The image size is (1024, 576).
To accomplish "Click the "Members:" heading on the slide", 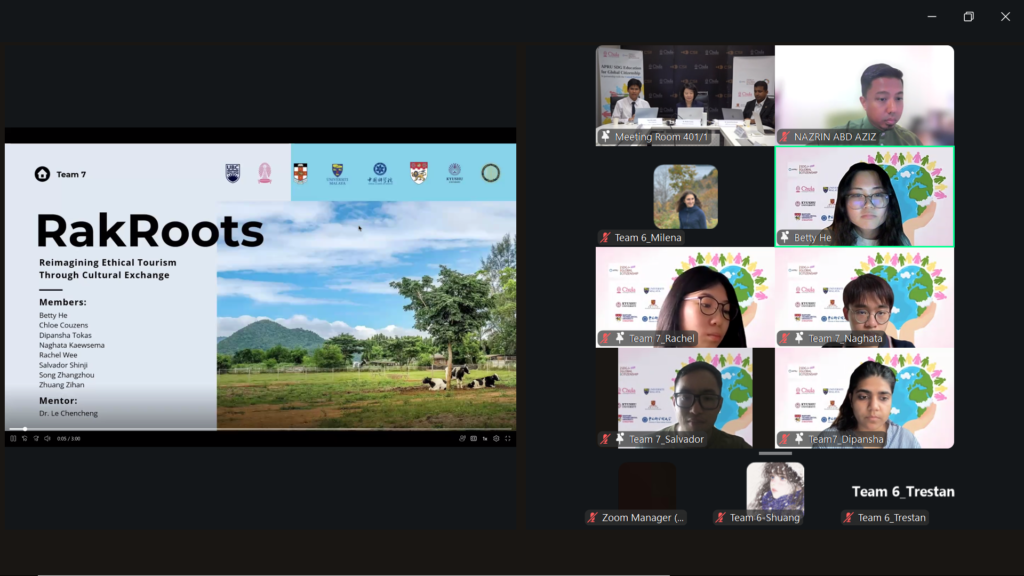I will 63,302.
